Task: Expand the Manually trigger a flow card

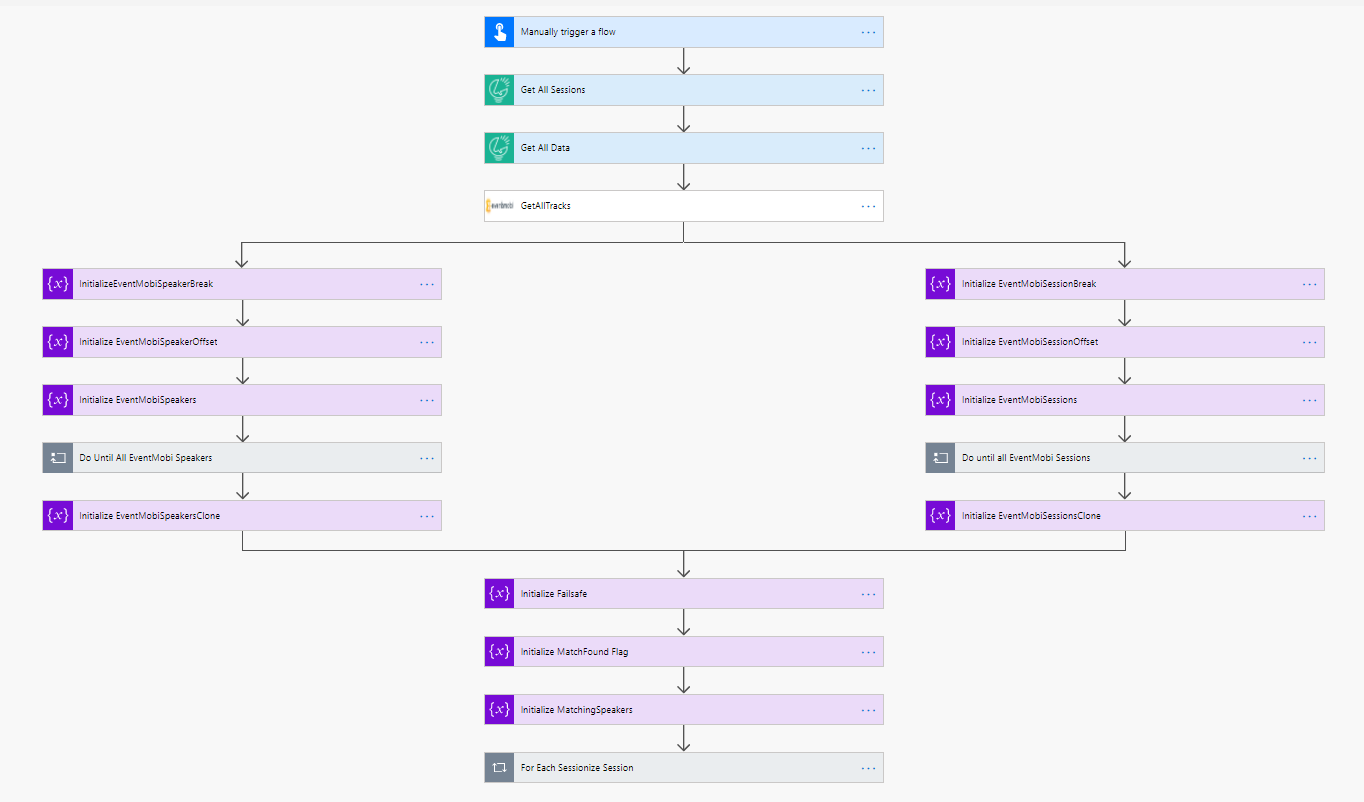Action: pos(684,32)
